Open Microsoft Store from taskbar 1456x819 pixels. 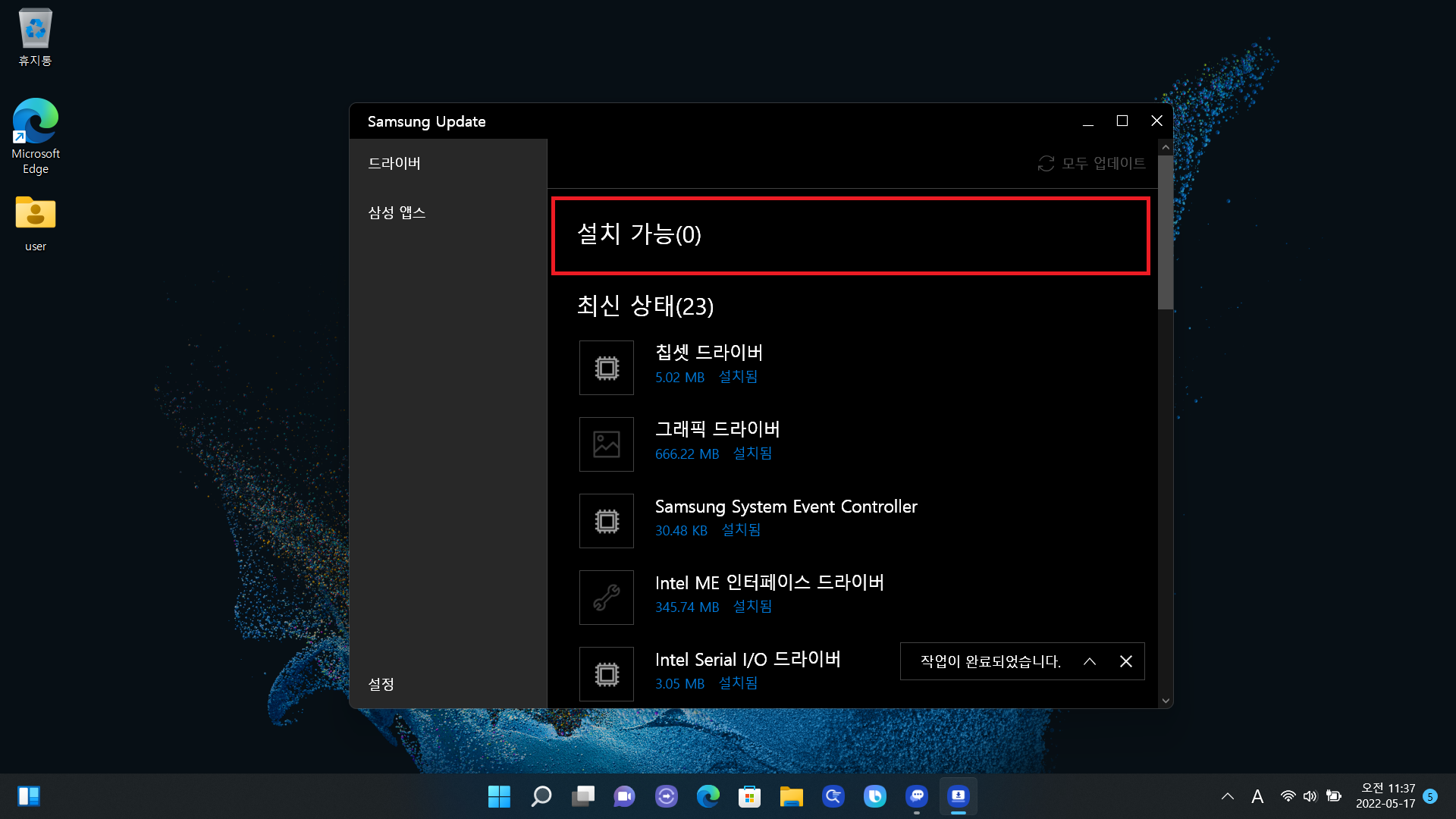(749, 796)
